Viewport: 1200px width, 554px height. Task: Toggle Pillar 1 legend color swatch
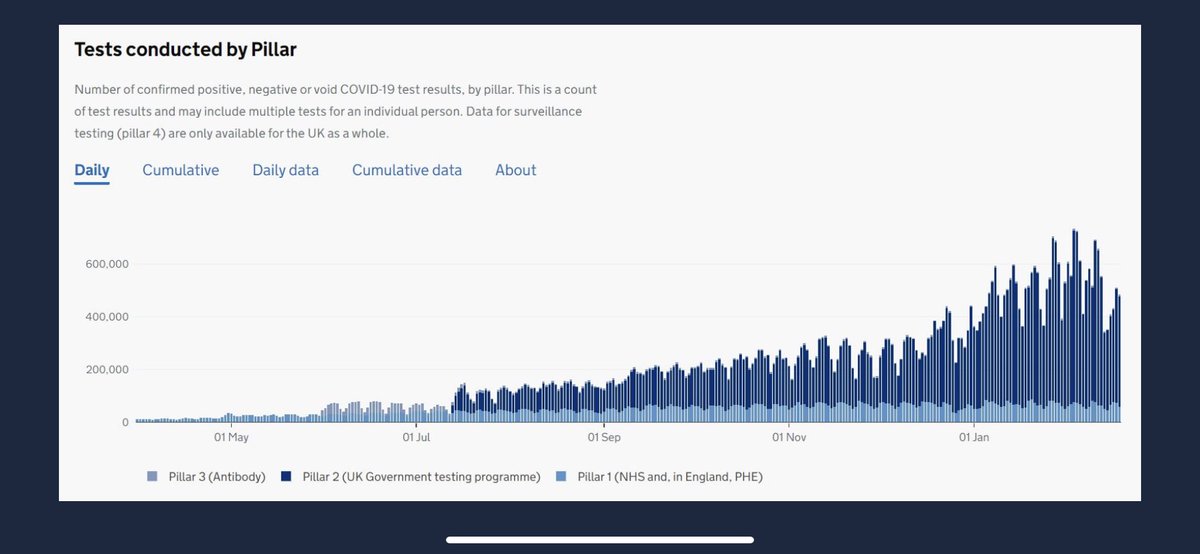click(562, 477)
